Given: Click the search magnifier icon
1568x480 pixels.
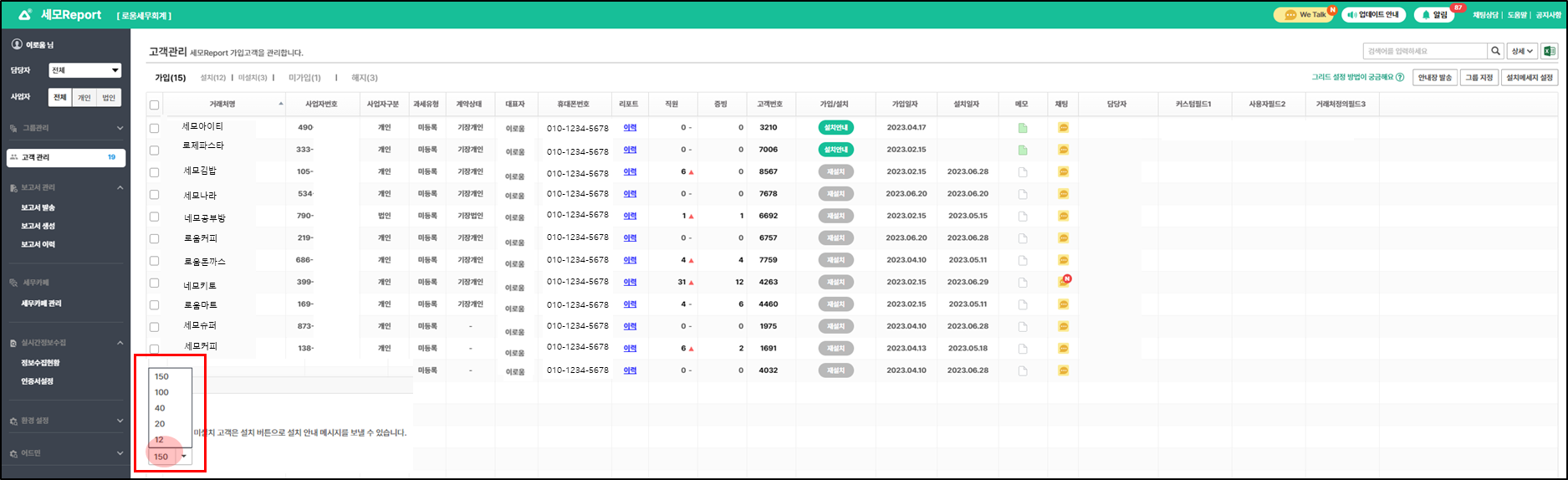Looking at the screenshot, I should [x=1495, y=51].
